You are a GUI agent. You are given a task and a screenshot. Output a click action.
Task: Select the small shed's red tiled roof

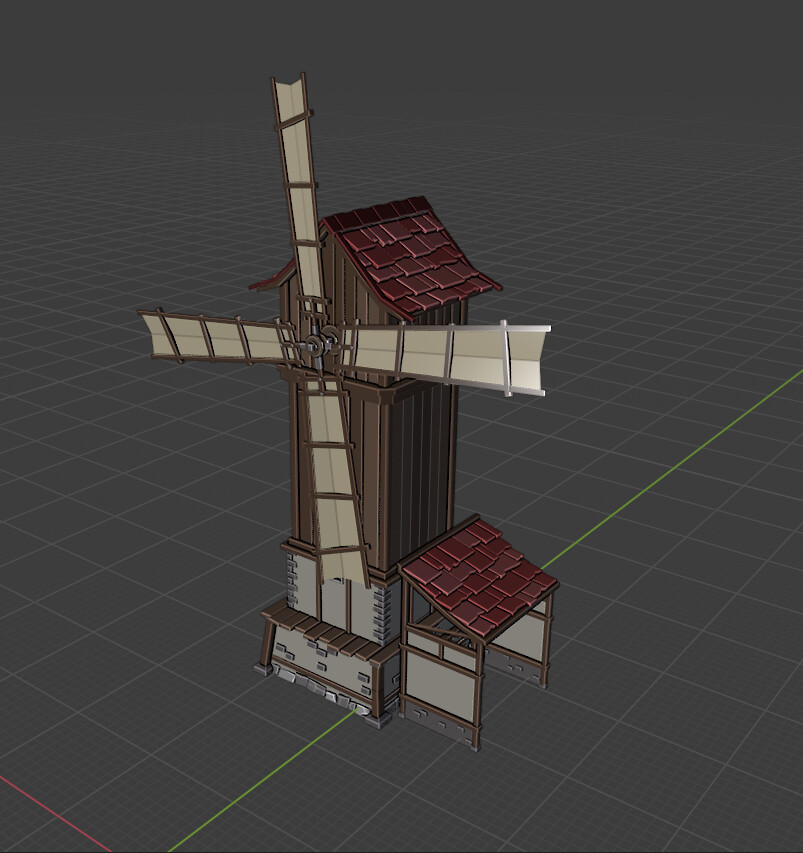tap(481, 574)
